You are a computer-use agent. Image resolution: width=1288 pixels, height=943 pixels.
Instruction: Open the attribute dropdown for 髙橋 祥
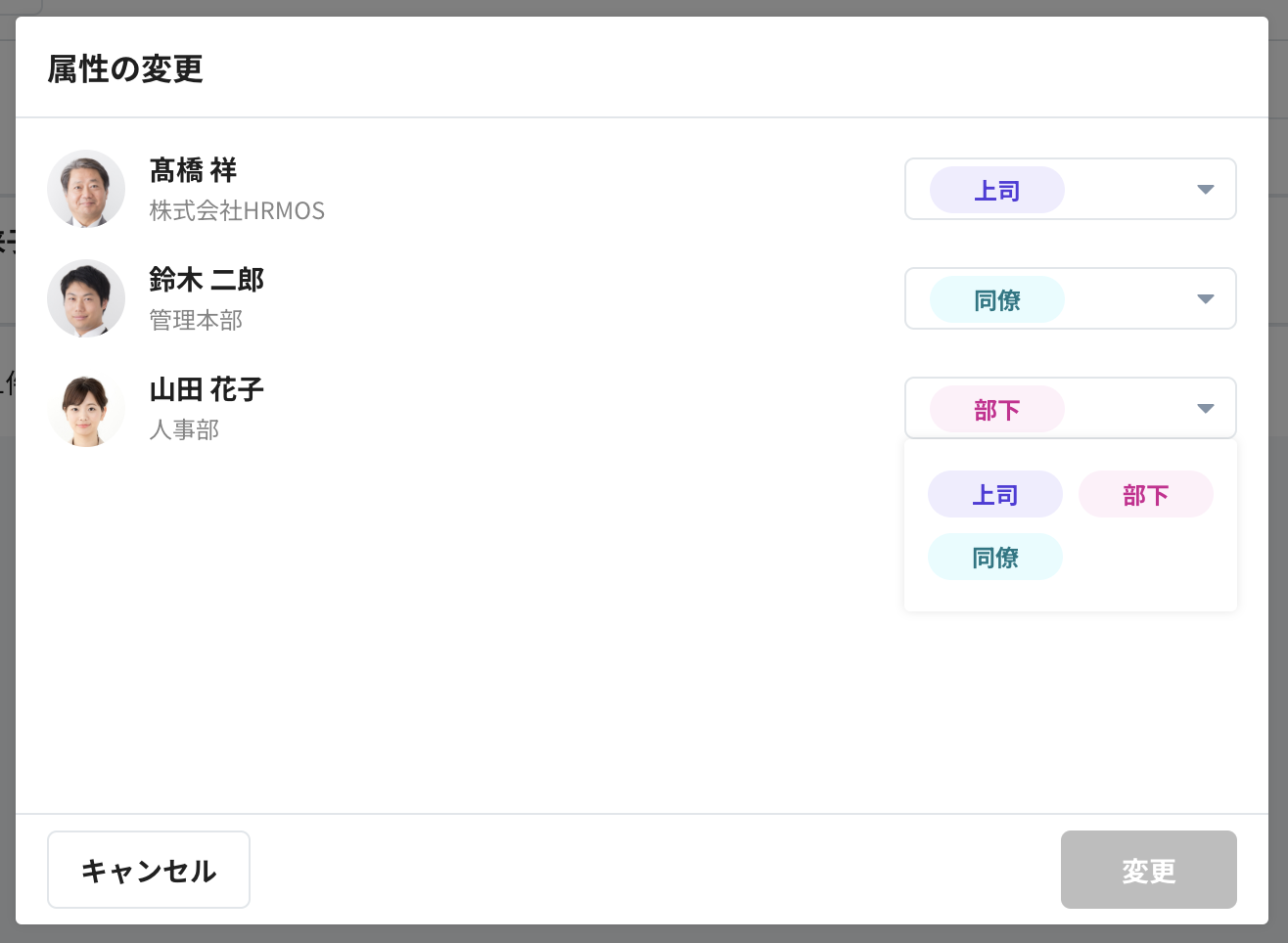(1205, 189)
